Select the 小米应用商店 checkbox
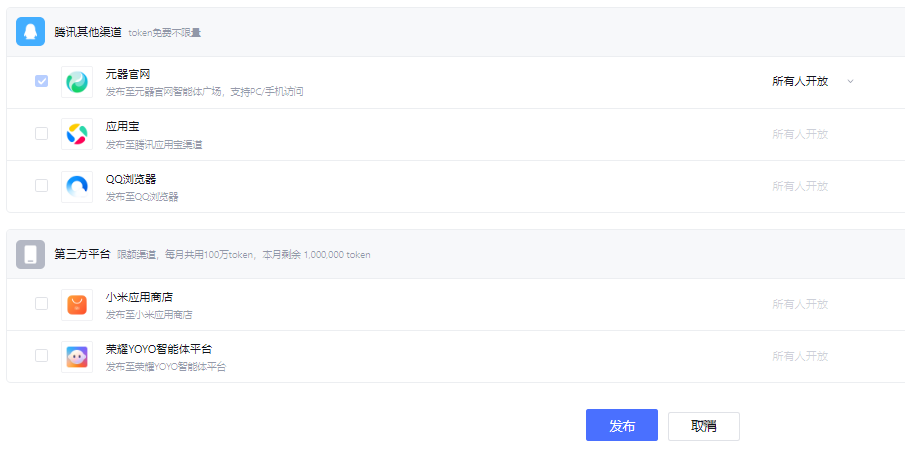The height and width of the screenshot is (451, 905). [x=41, y=303]
